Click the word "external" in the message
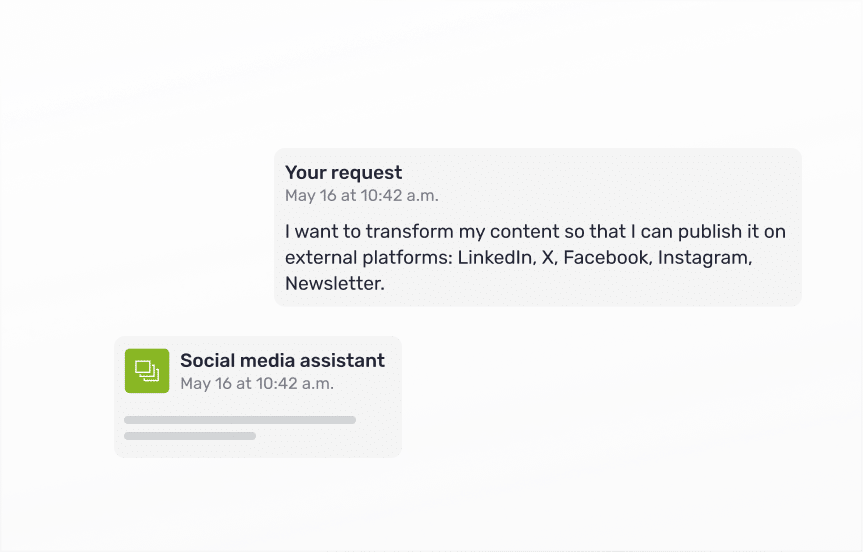The height and width of the screenshot is (552, 863). coord(318,258)
